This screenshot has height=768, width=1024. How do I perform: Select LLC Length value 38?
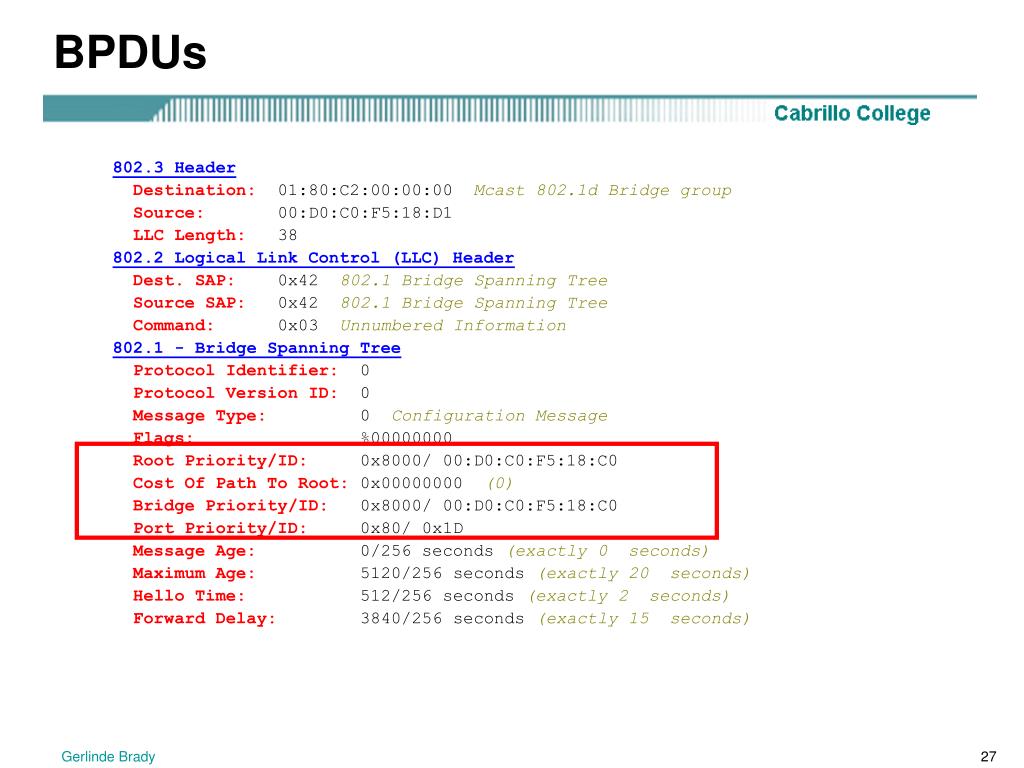click(x=288, y=235)
